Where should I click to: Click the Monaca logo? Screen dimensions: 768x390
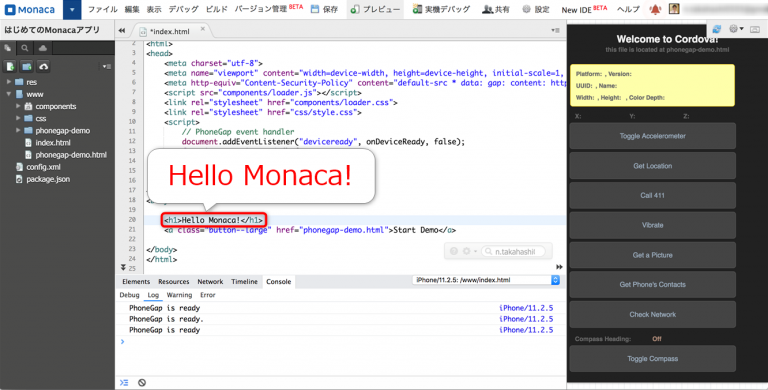(x=30, y=10)
